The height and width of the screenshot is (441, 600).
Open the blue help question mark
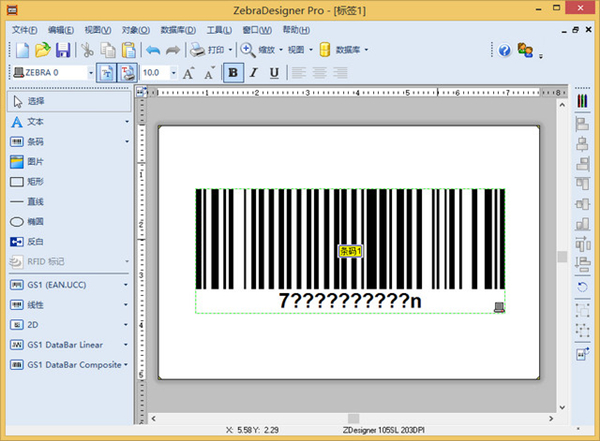(x=505, y=50)
